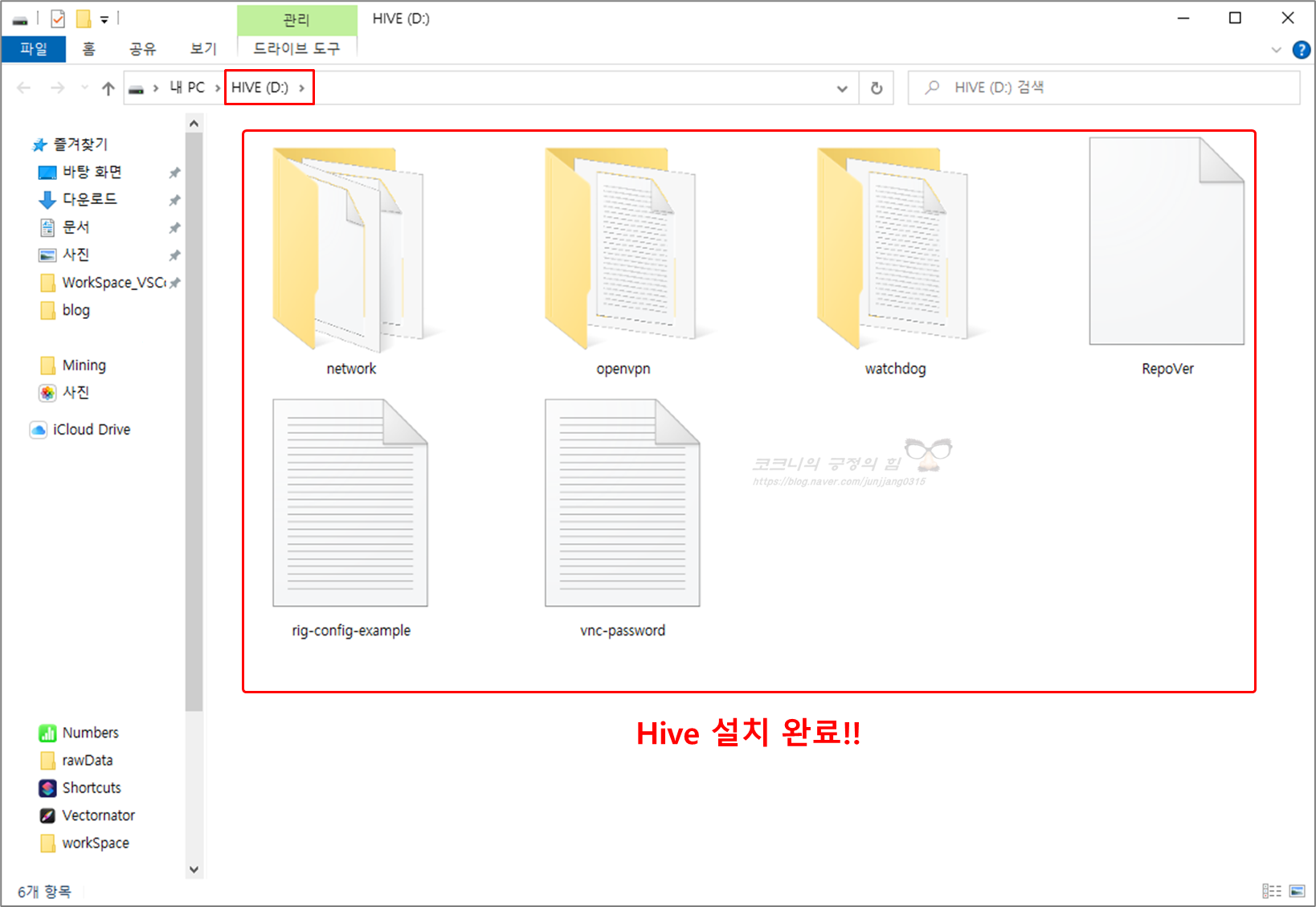Expand the chevron after HIVE (D:)
Viewport: 1316px width, 907px height.
tap(302, 88)
